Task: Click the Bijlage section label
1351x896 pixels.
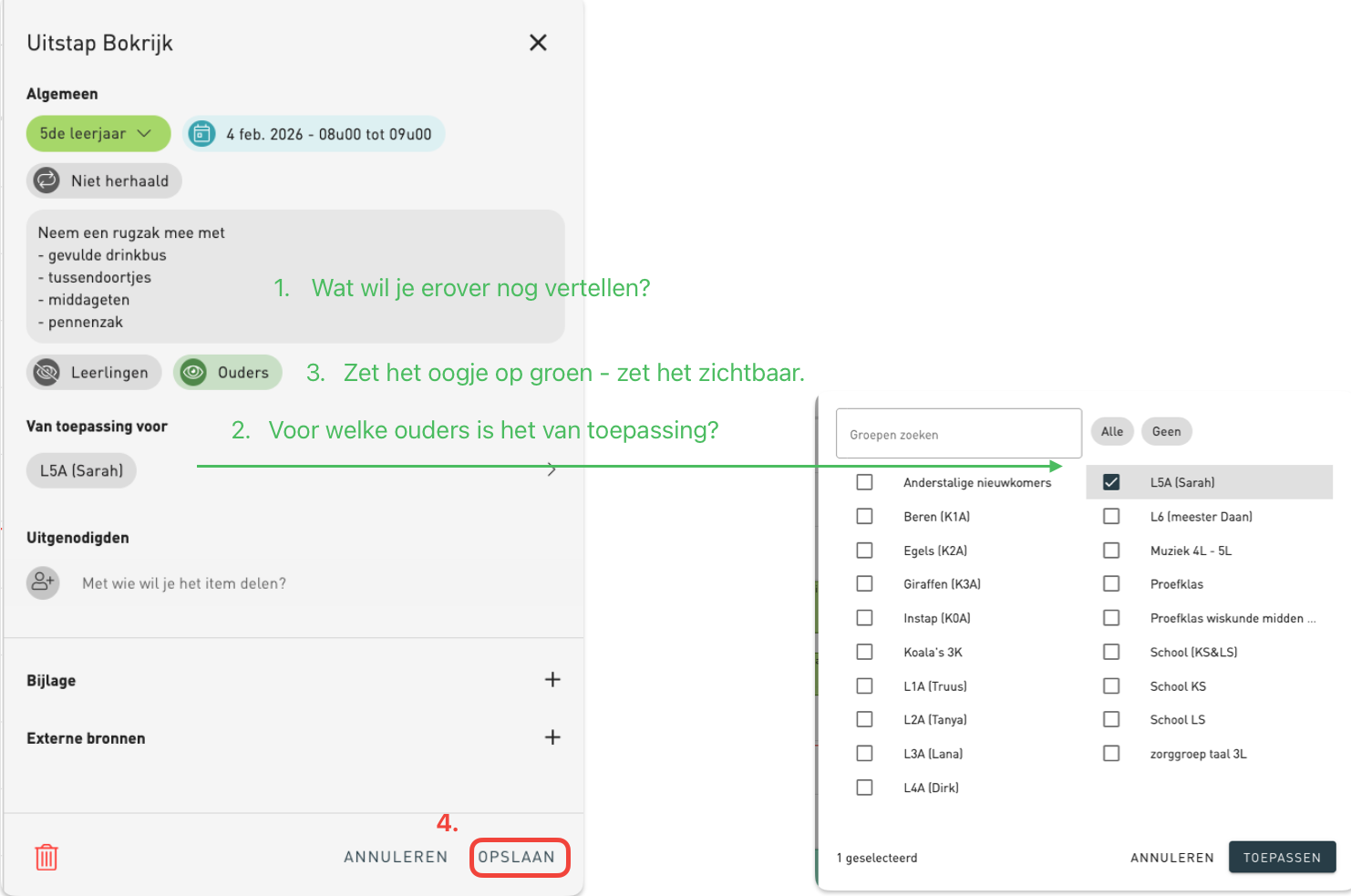Action: pyautogui.click(x=51, y=681)
